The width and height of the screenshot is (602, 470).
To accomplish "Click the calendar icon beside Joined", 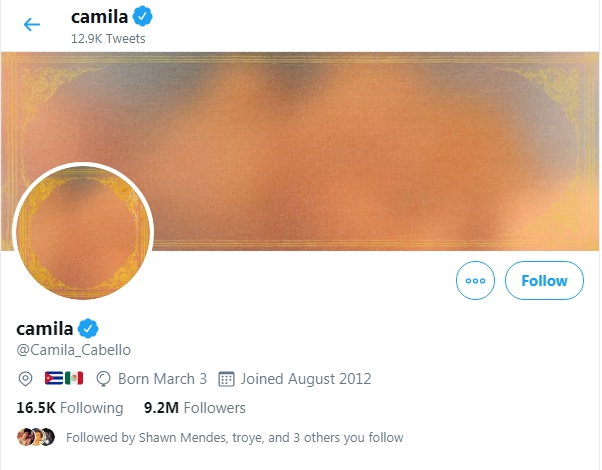I will (226, 379).
